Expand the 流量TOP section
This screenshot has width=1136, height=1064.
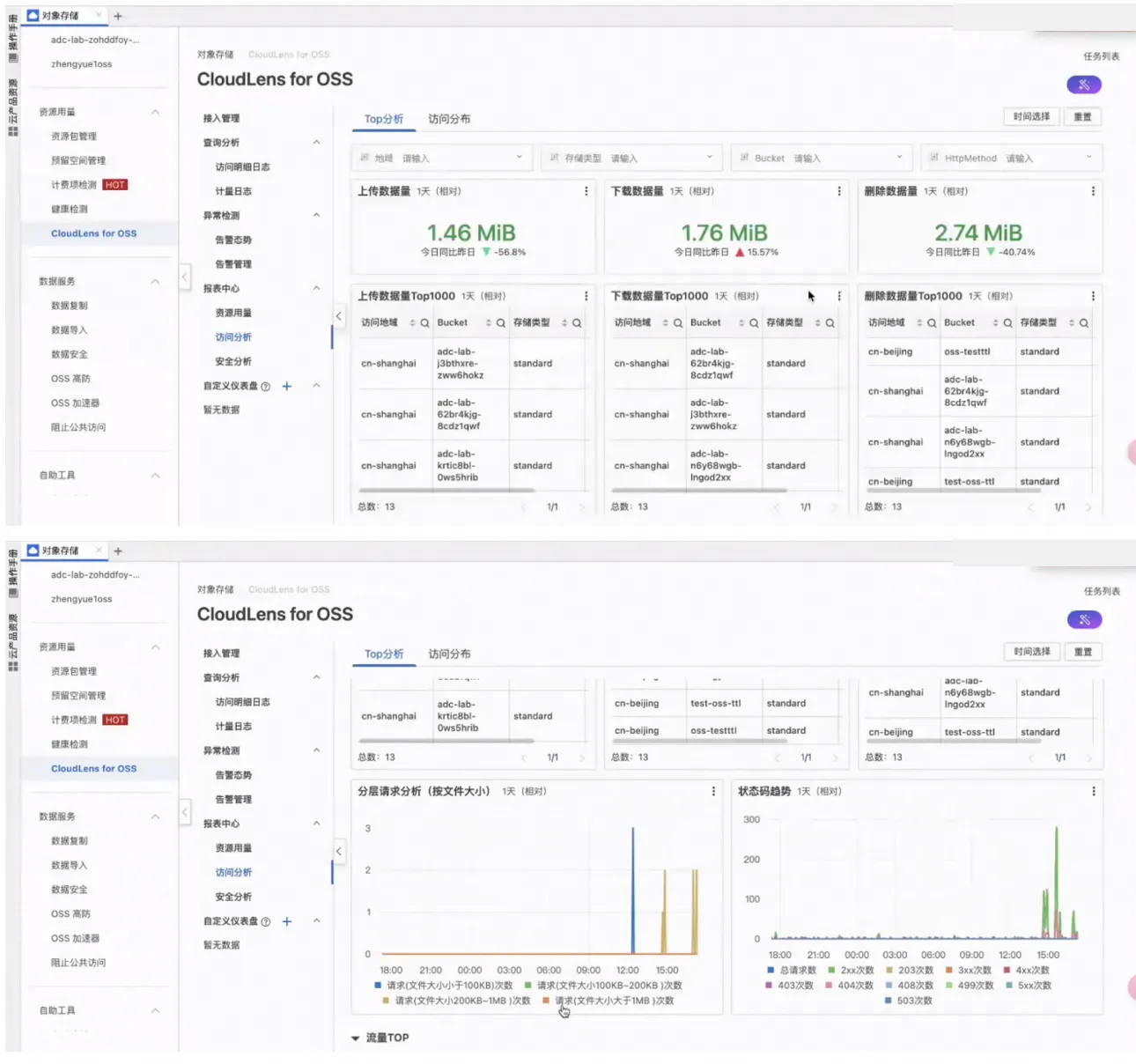coord(380,1038)
